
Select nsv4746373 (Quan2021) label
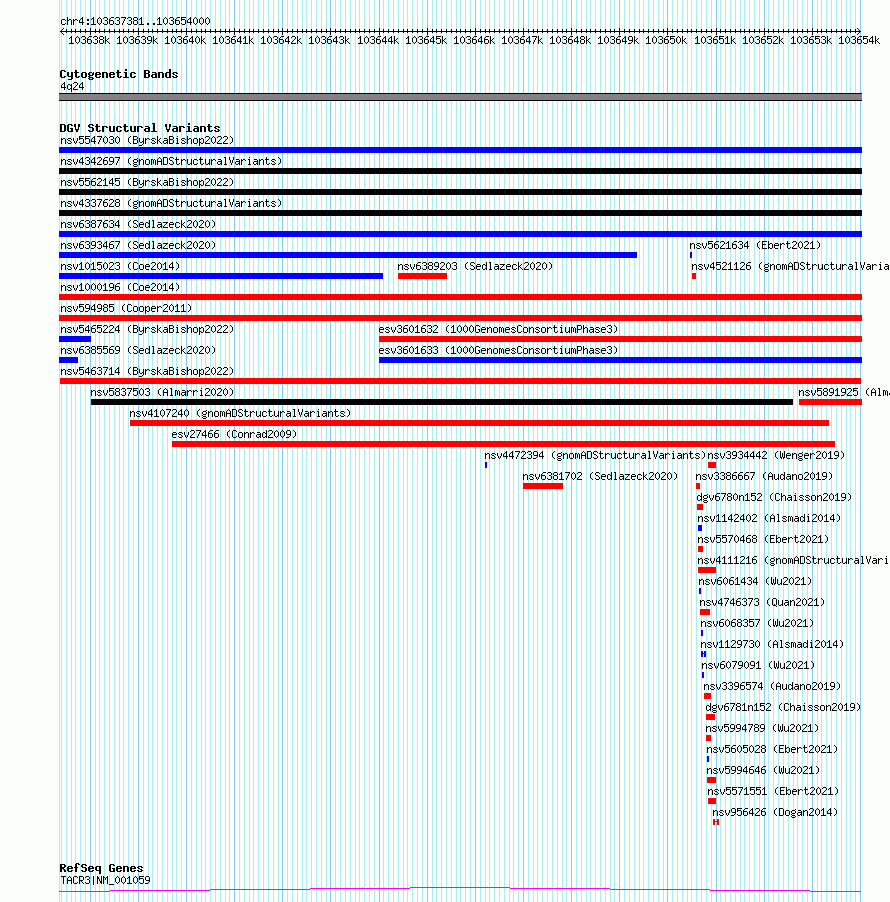click(762, 602)
